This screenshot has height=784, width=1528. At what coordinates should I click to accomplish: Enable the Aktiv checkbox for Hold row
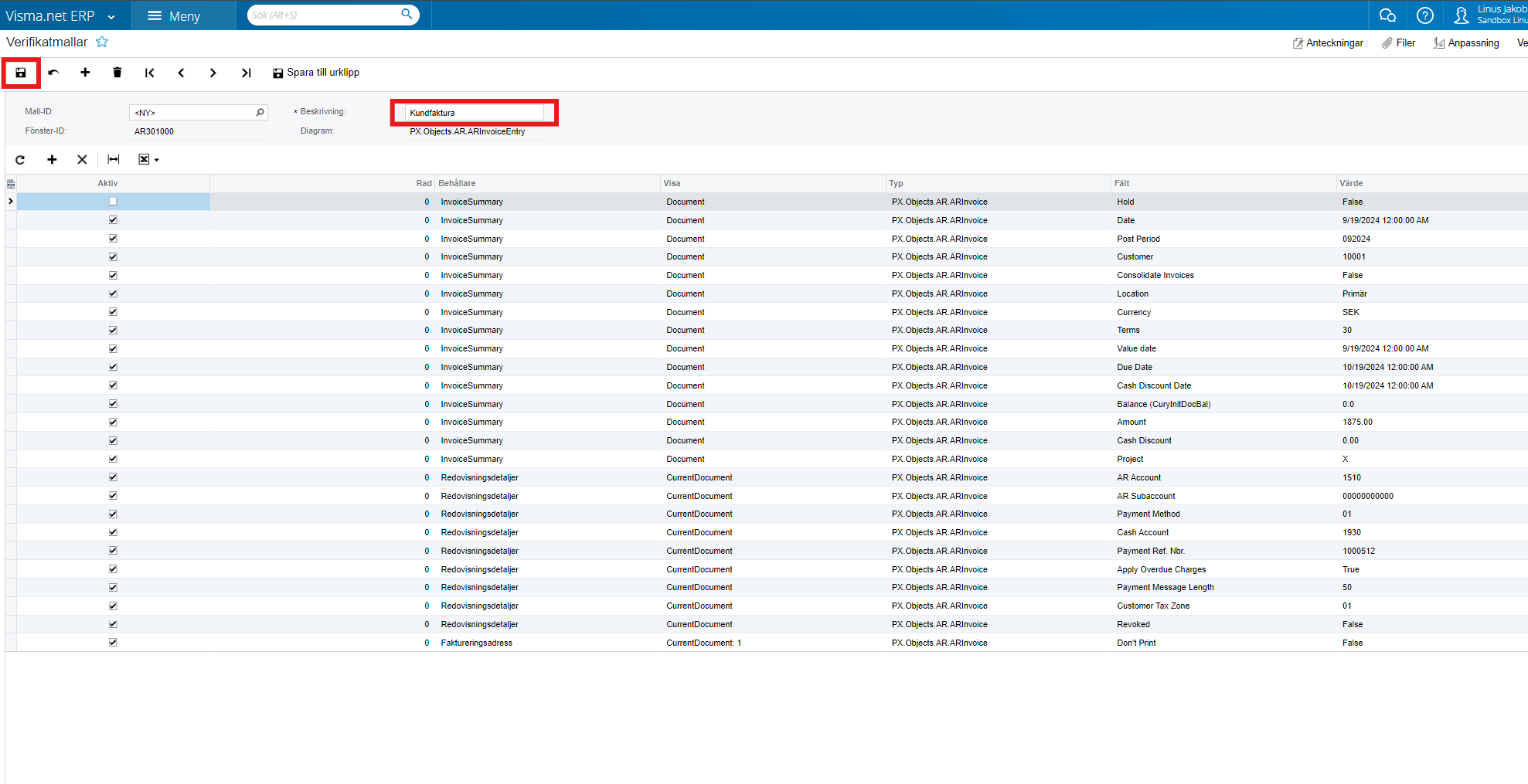click(x=113, y=202)
